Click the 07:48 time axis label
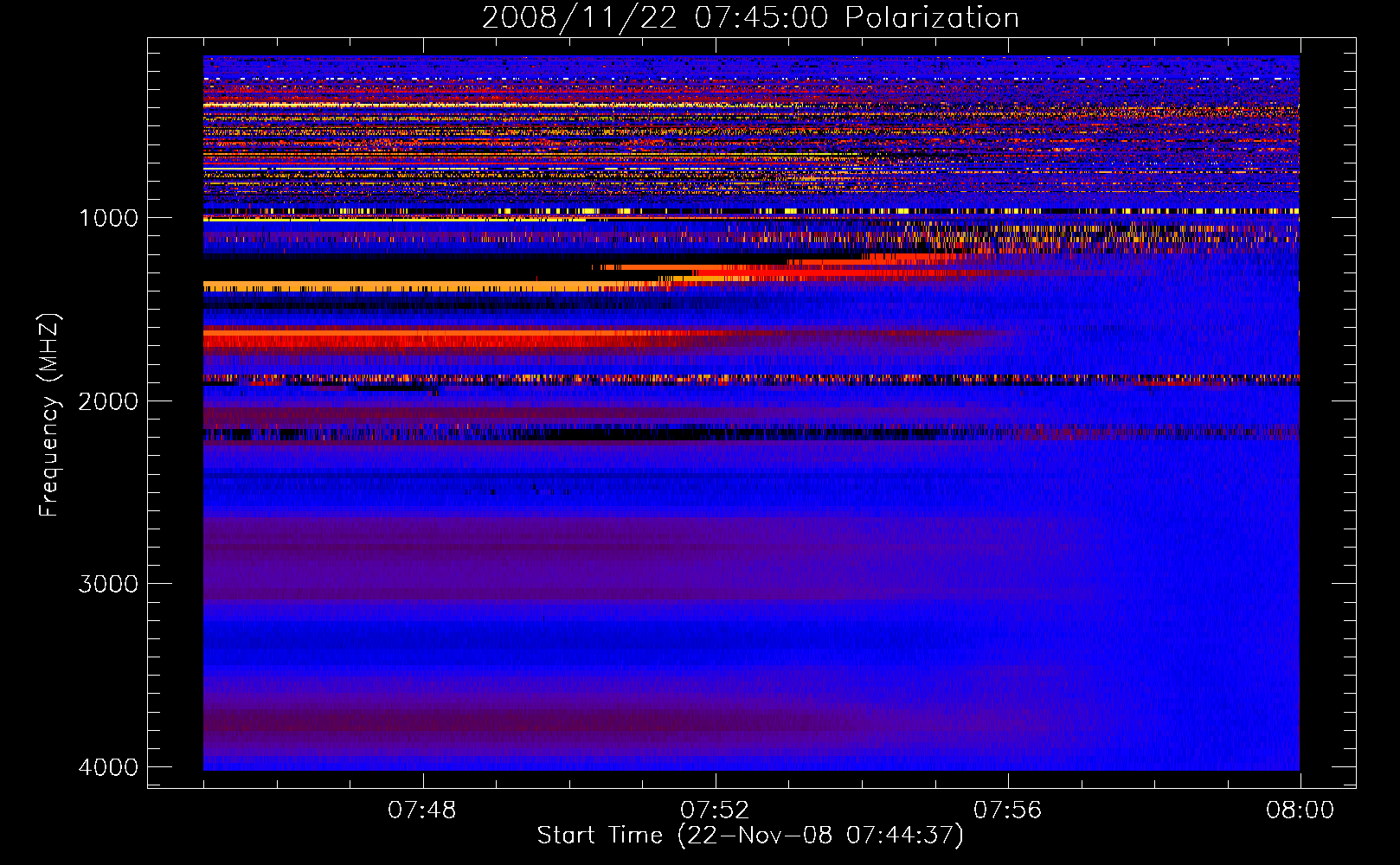 click(422, 811)
